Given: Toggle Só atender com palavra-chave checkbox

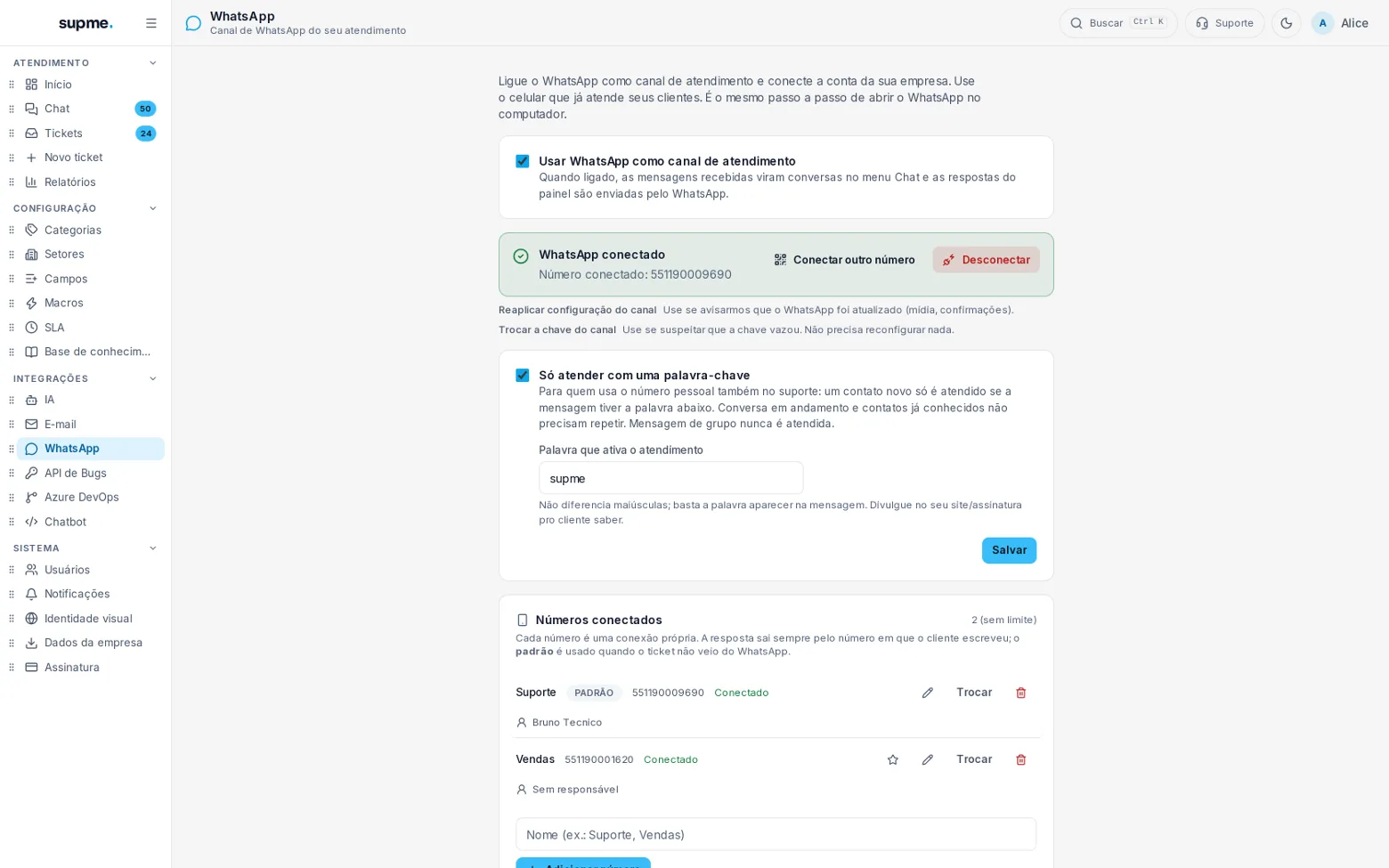Looking at the screenshot, I should click(x=523, y=376).
